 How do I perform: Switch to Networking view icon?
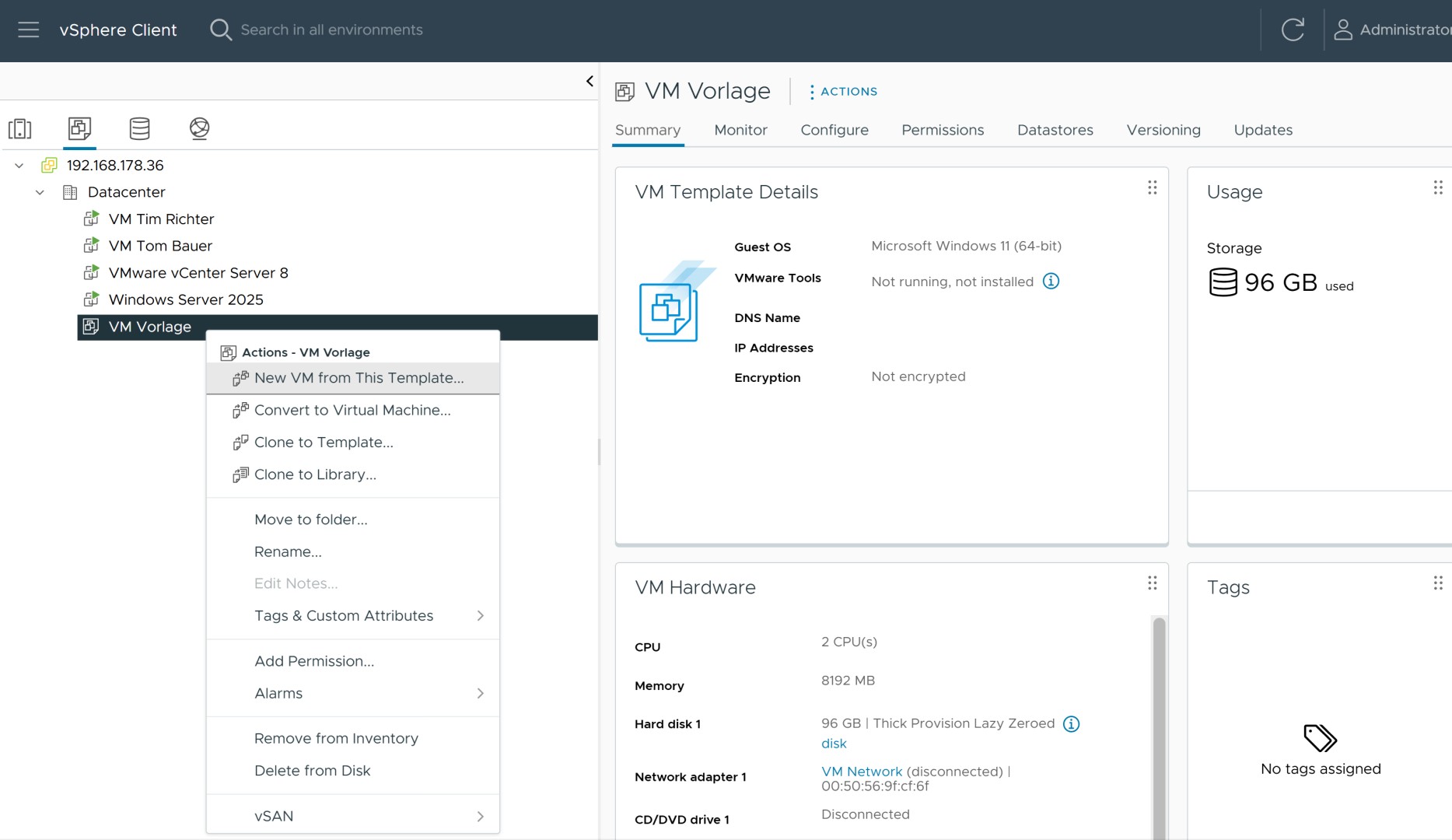200,128
